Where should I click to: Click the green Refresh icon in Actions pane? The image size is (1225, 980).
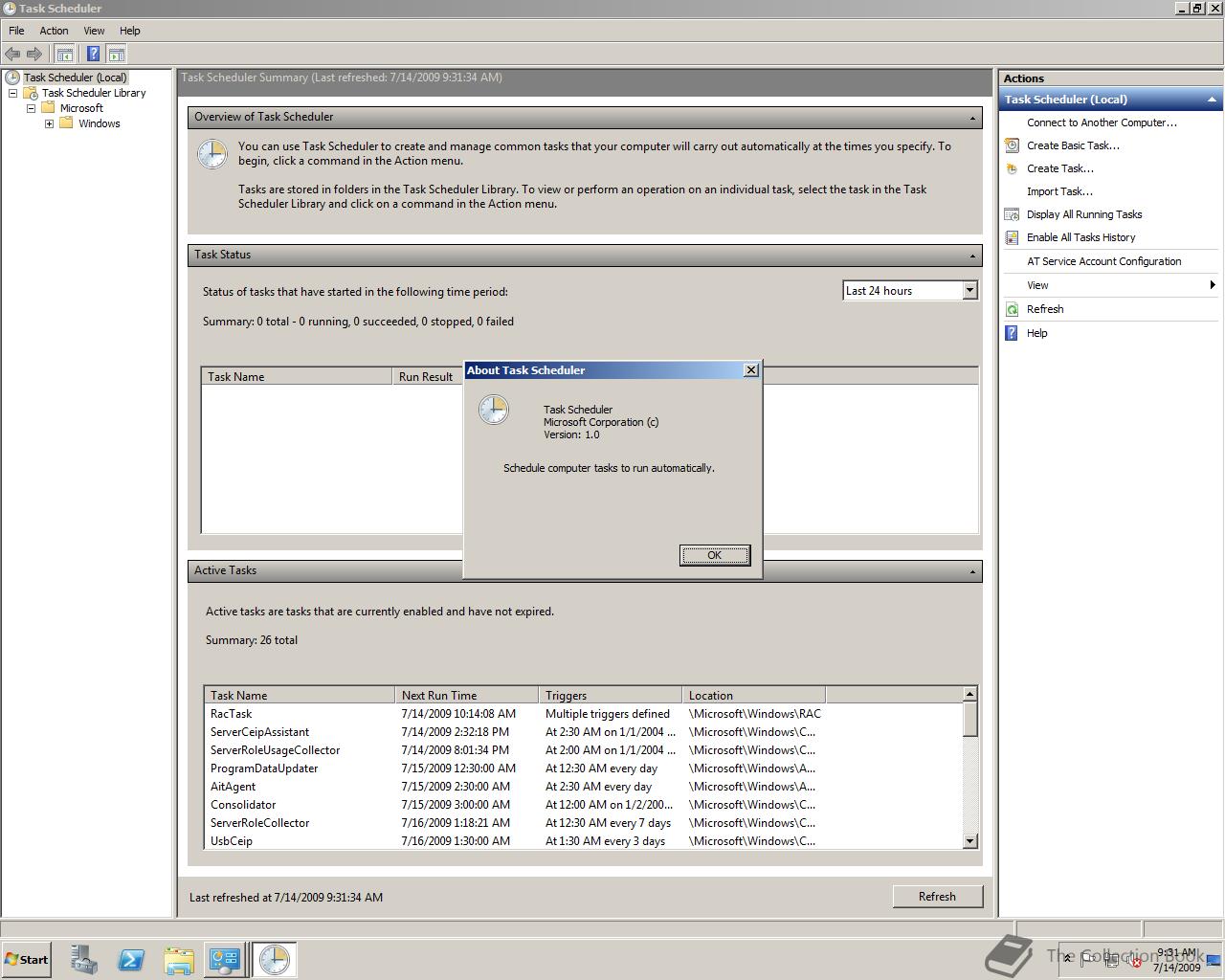1012,309
